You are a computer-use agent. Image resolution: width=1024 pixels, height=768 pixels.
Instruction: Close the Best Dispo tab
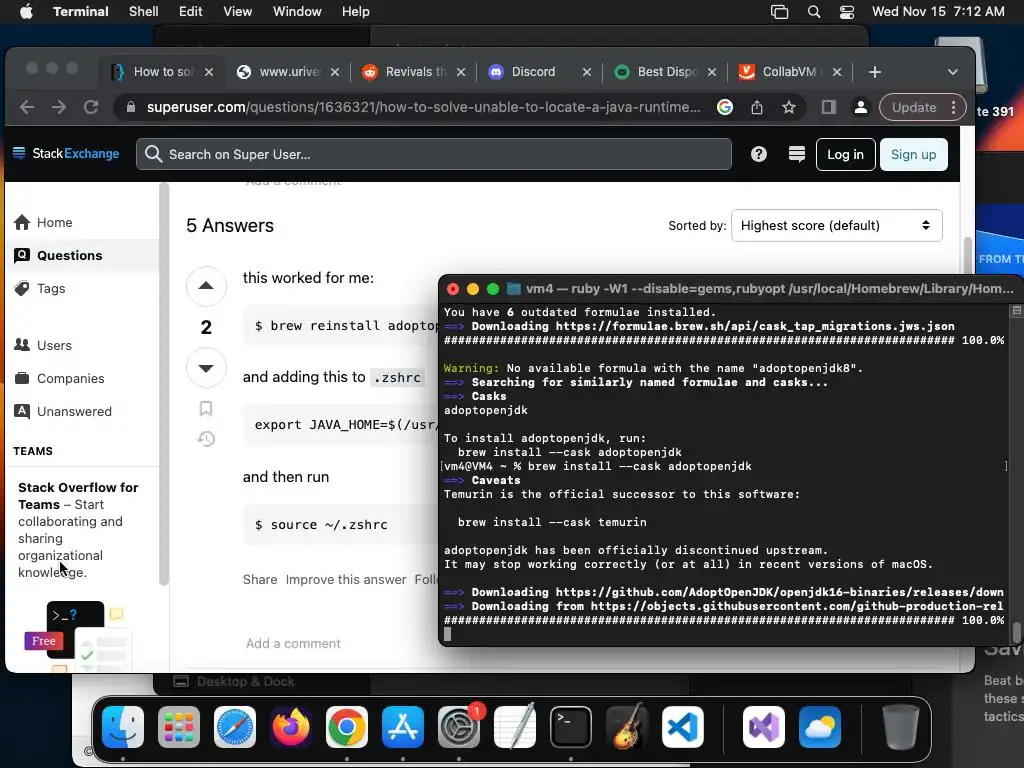click(x=712, y=72)
